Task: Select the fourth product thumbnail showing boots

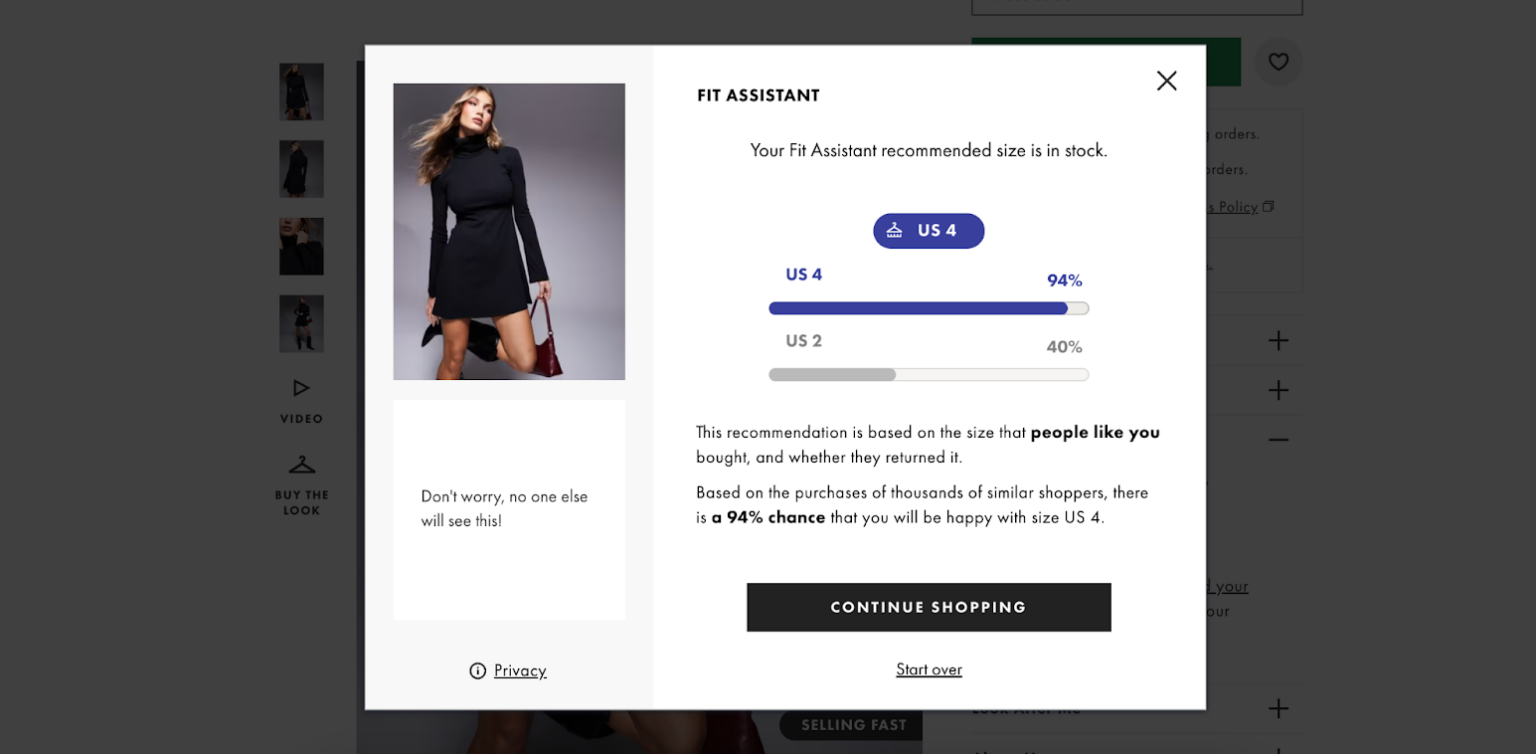Action: point(301,323)
